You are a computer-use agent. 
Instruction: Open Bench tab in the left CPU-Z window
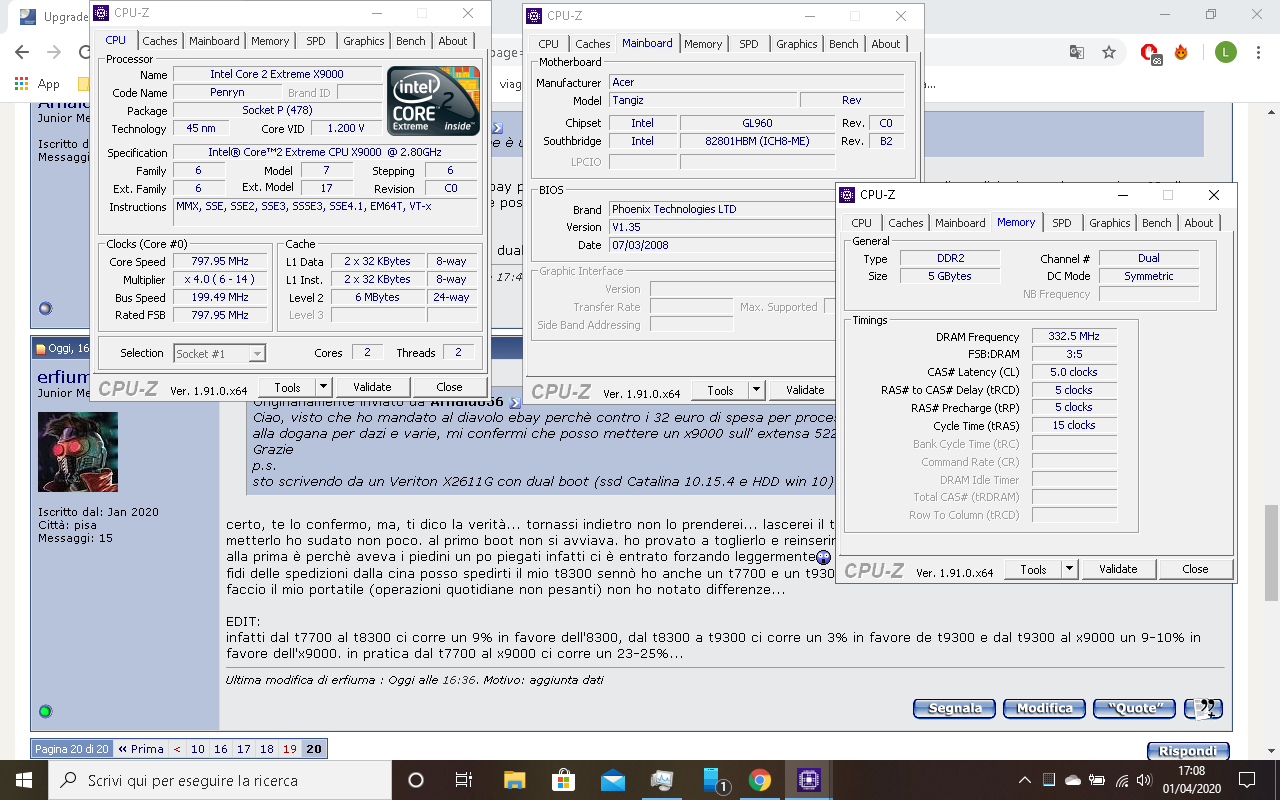tap(410, 41)
